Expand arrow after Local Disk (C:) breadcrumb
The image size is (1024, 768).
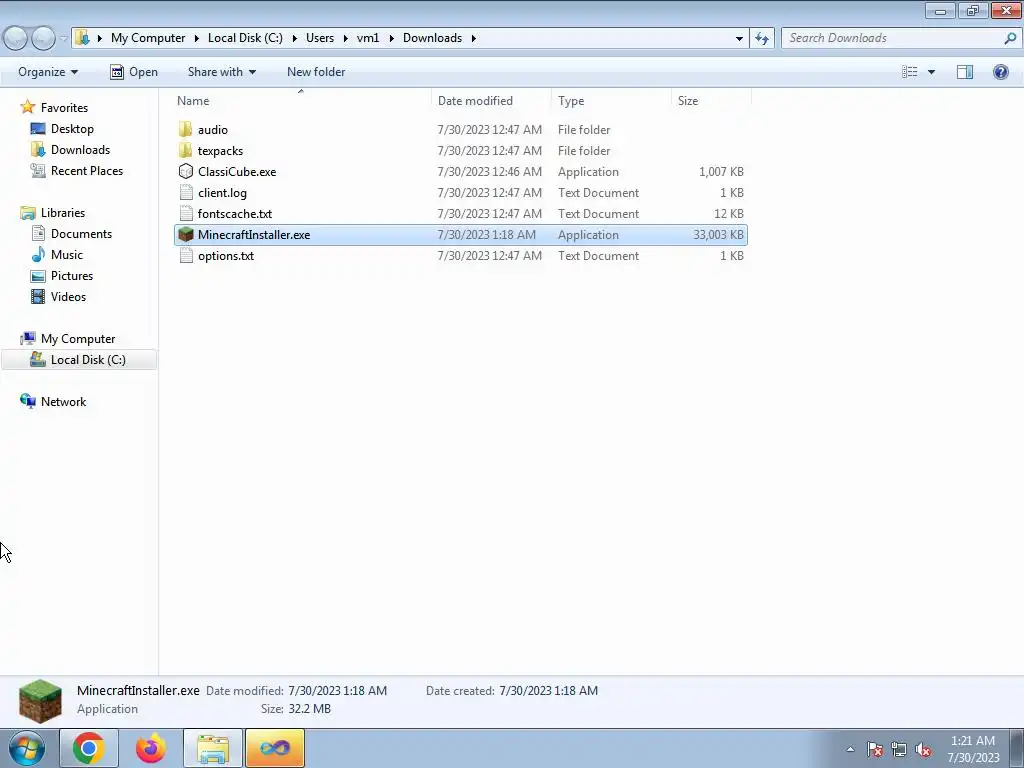click(x=295, y=39)
